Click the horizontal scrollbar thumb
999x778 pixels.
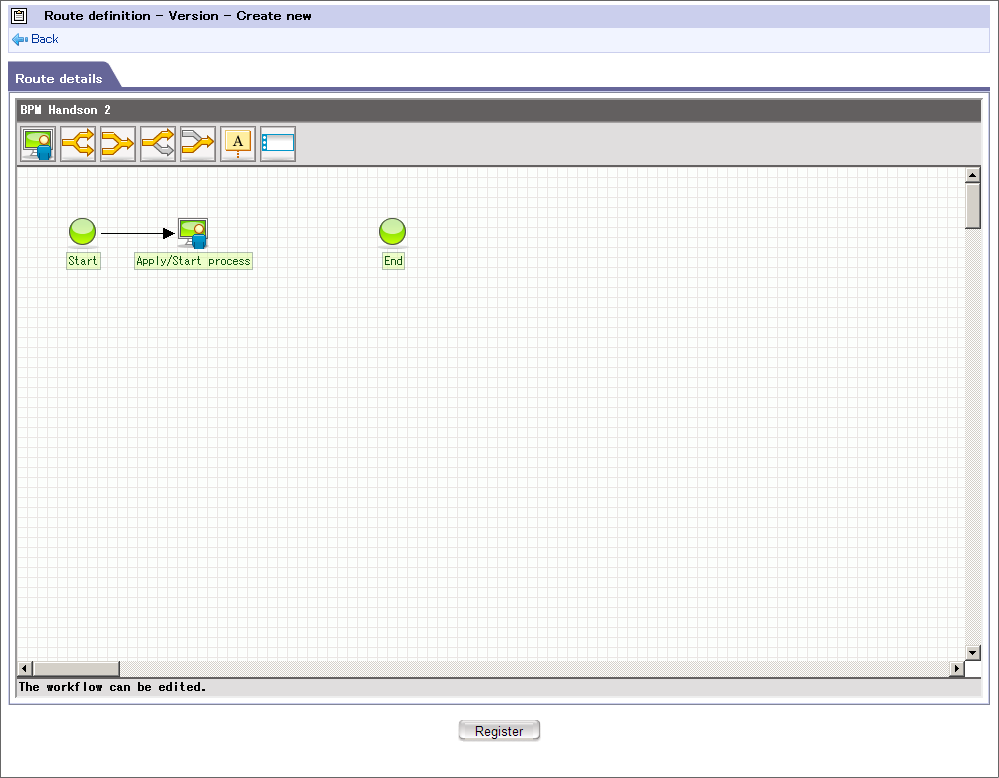(76, 668)
